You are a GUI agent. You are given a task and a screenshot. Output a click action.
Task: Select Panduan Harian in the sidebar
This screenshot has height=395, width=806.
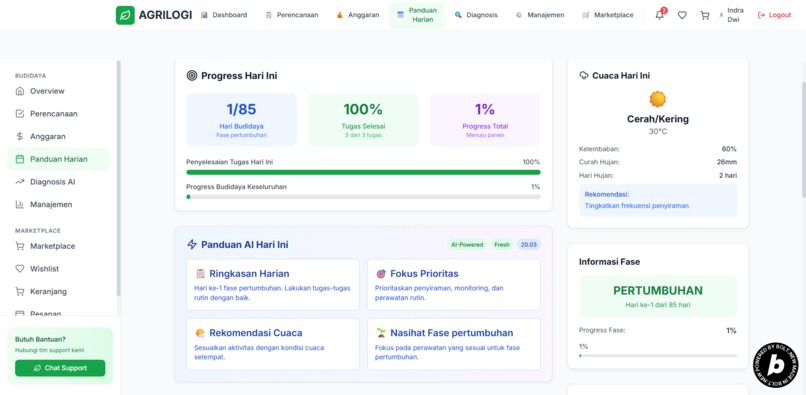point(58,159)
